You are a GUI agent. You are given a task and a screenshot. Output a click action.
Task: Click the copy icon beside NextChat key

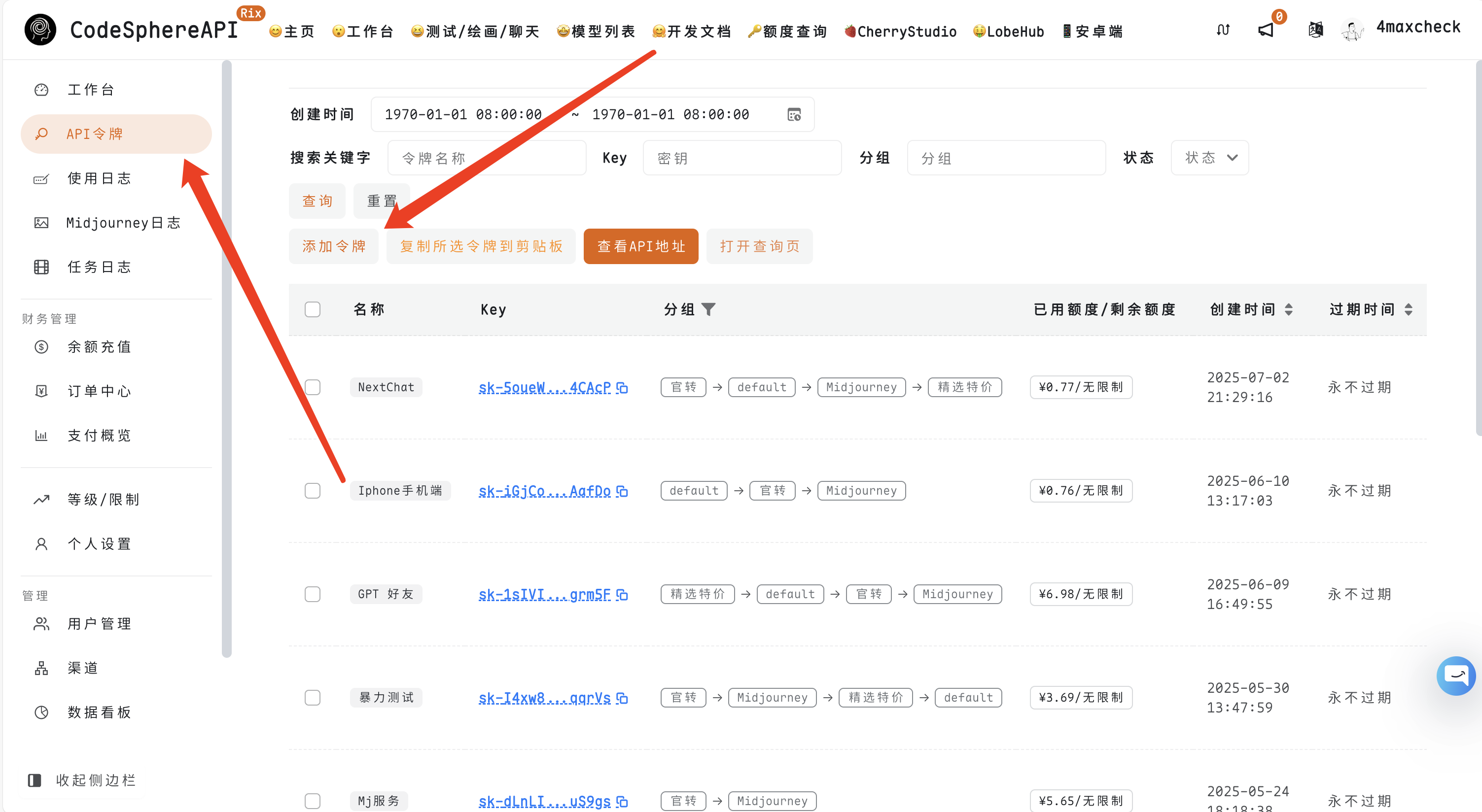[622, 388]
